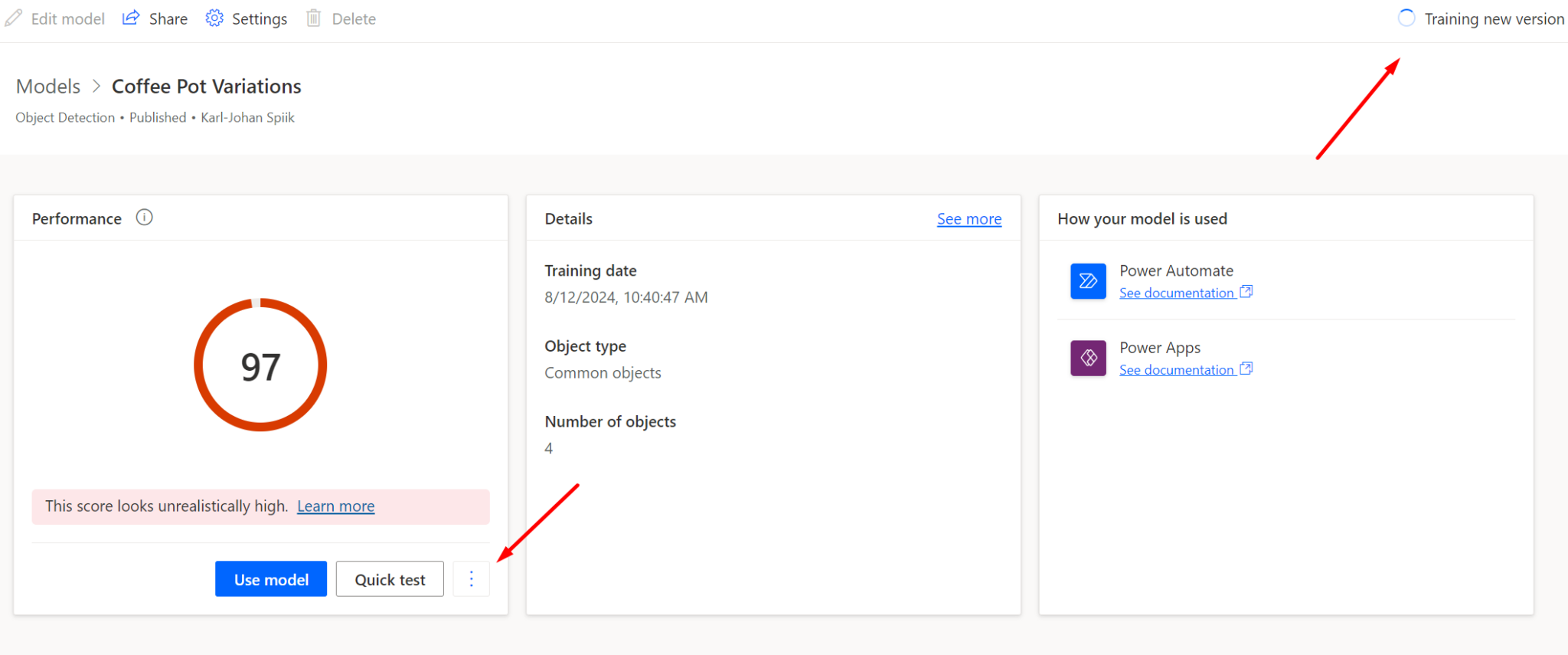Click the Power Automate icon
The height and width of the screenshot is (655, 1568).
(1088, 281)
